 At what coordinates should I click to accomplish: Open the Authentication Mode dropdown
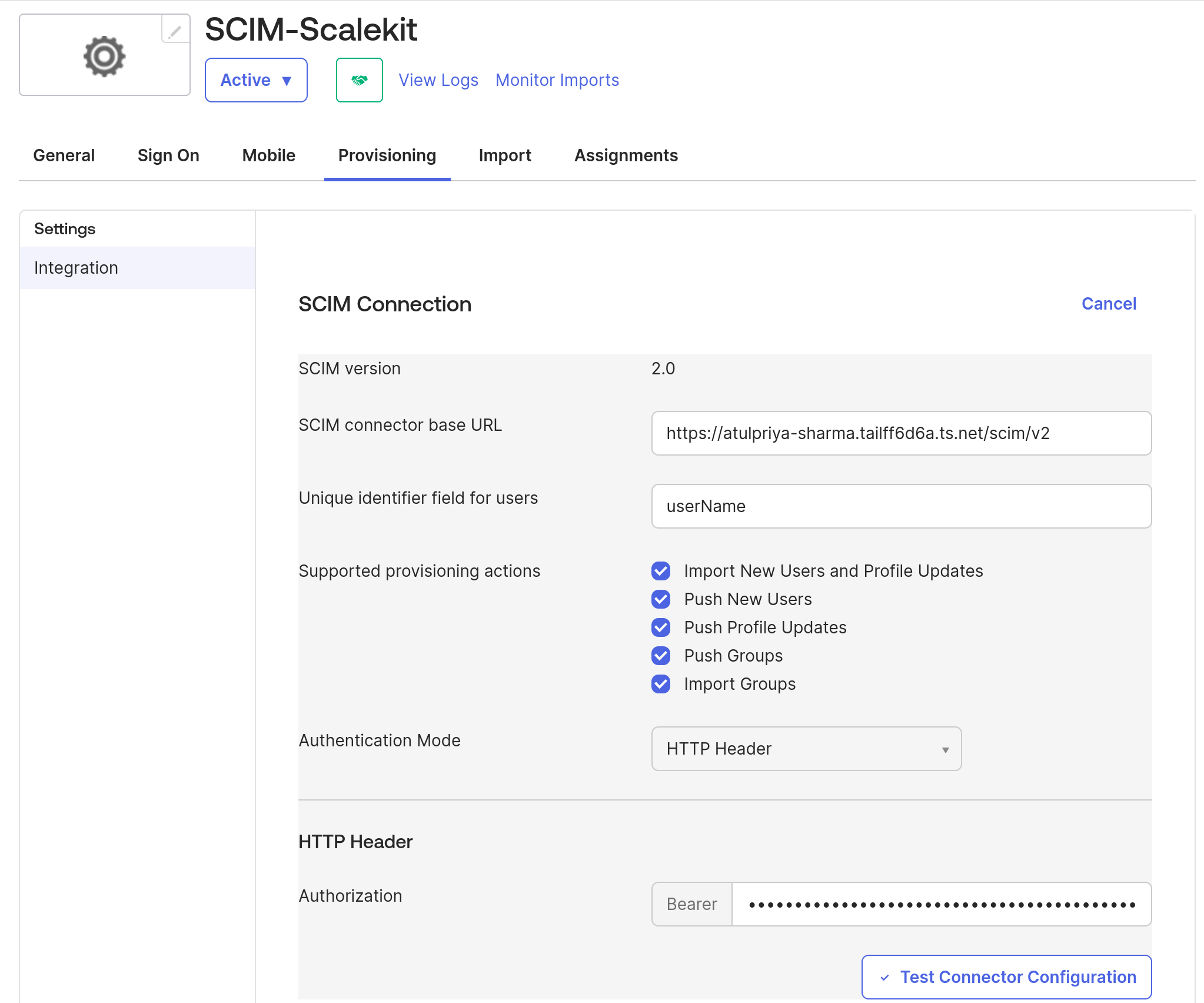tap(806, 749)
